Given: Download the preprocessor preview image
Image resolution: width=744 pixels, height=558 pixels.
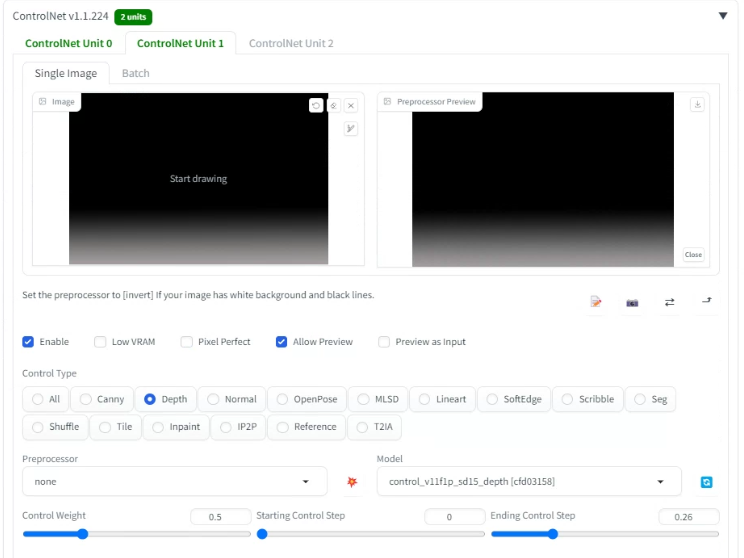Looking at the screenshot, I should (x=697, y=104).
